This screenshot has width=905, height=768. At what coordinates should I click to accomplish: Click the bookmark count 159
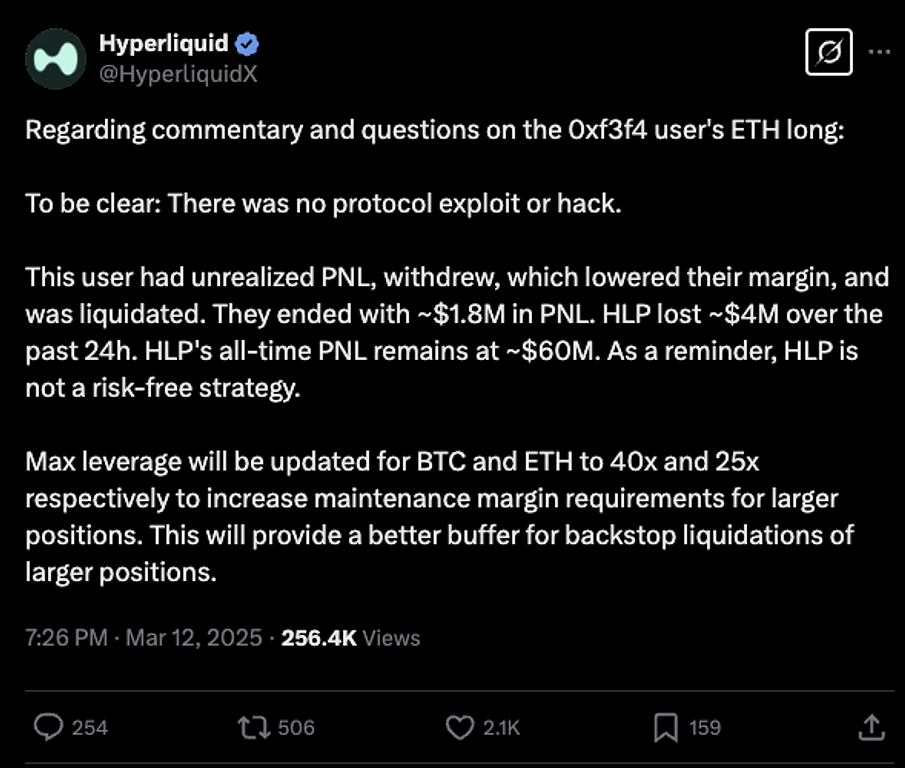tap(705, 728)
